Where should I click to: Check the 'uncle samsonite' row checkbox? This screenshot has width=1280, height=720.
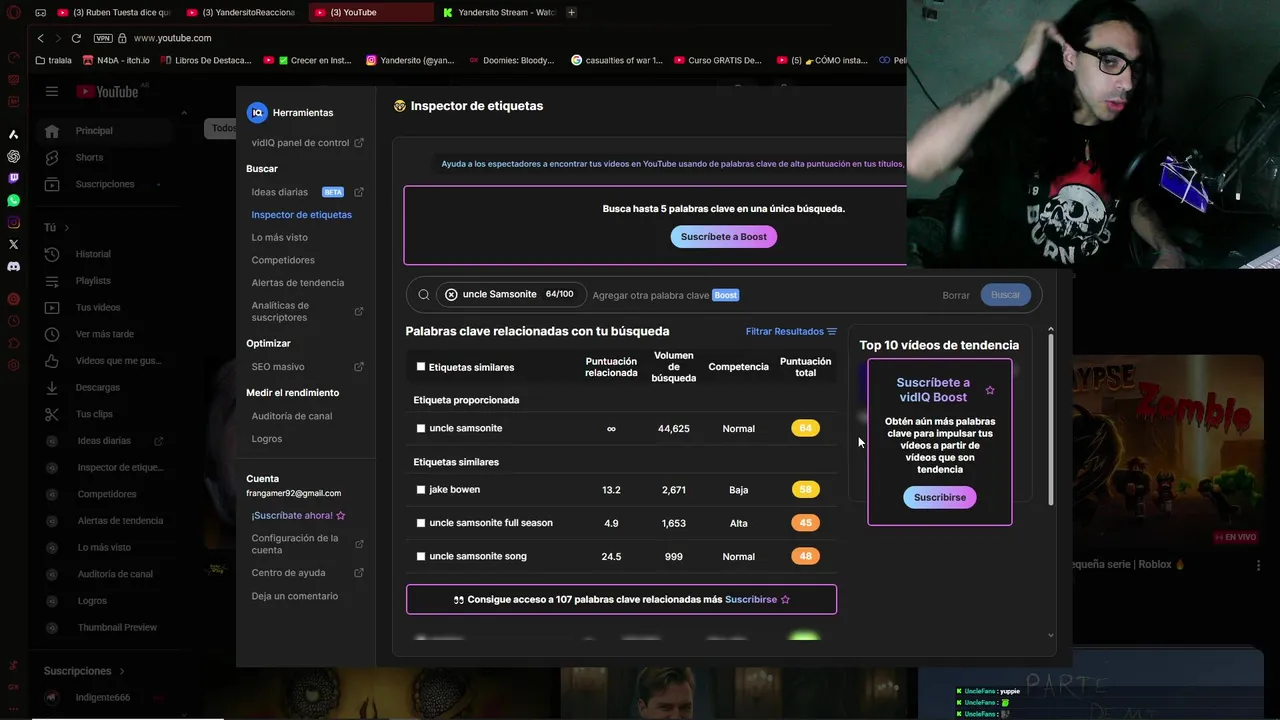(x=421, y=428)
